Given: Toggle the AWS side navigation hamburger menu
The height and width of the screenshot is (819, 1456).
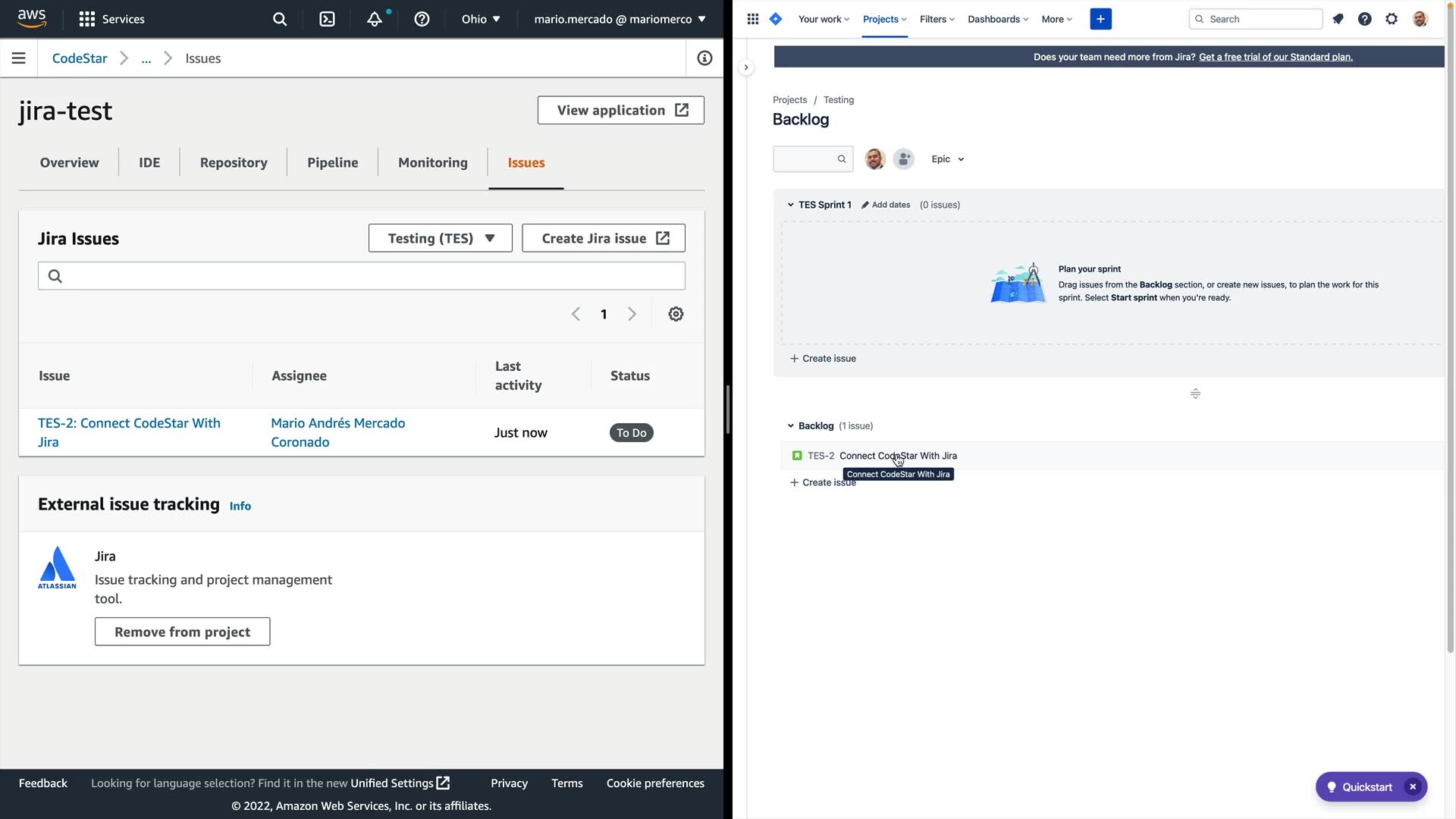Looking at the screenshot, I should [19, 58].
